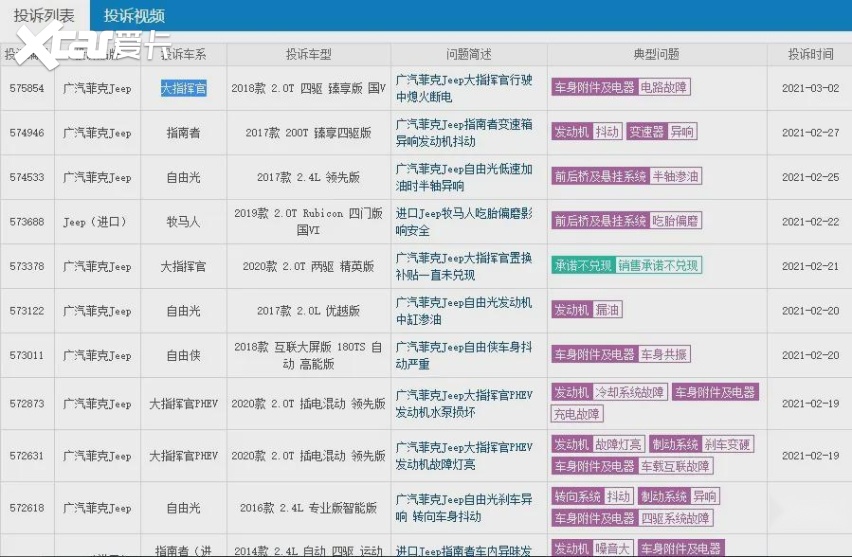Click the 半轴渗油 issue tag

[x=676, y=177]
